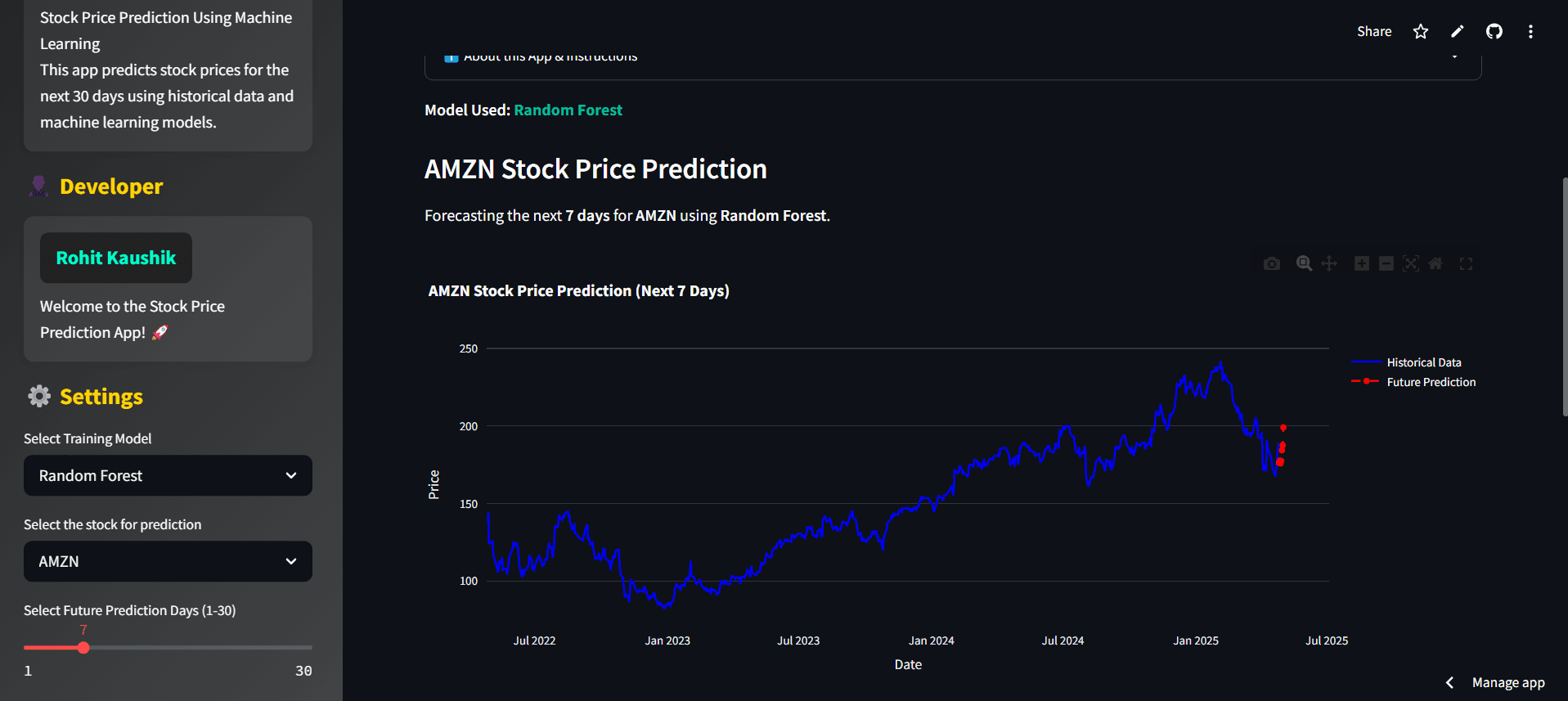Toggle Historical Data visibility in the legend
The height and width of the screenshot is (701, 1568).
(x=1423, y=362)
